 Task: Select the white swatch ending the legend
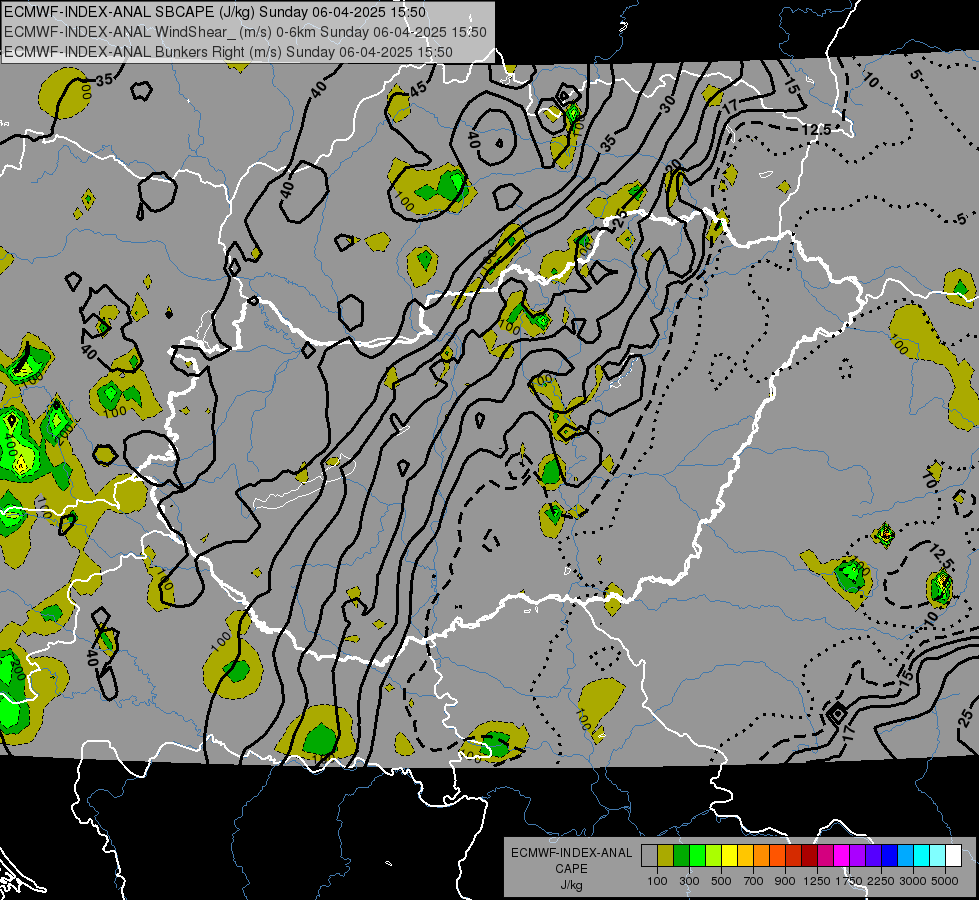click(x=953, y=855)
